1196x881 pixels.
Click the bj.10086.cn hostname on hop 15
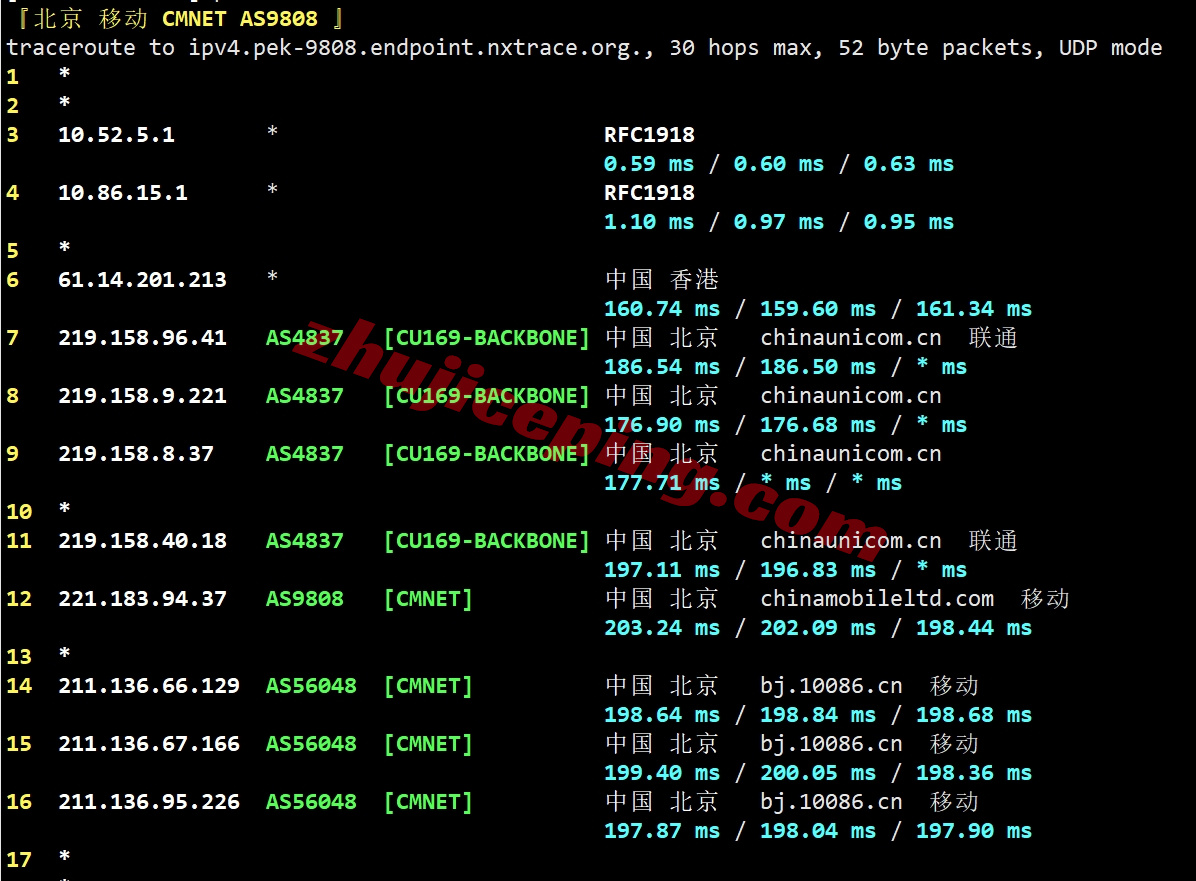coord(831,744)
